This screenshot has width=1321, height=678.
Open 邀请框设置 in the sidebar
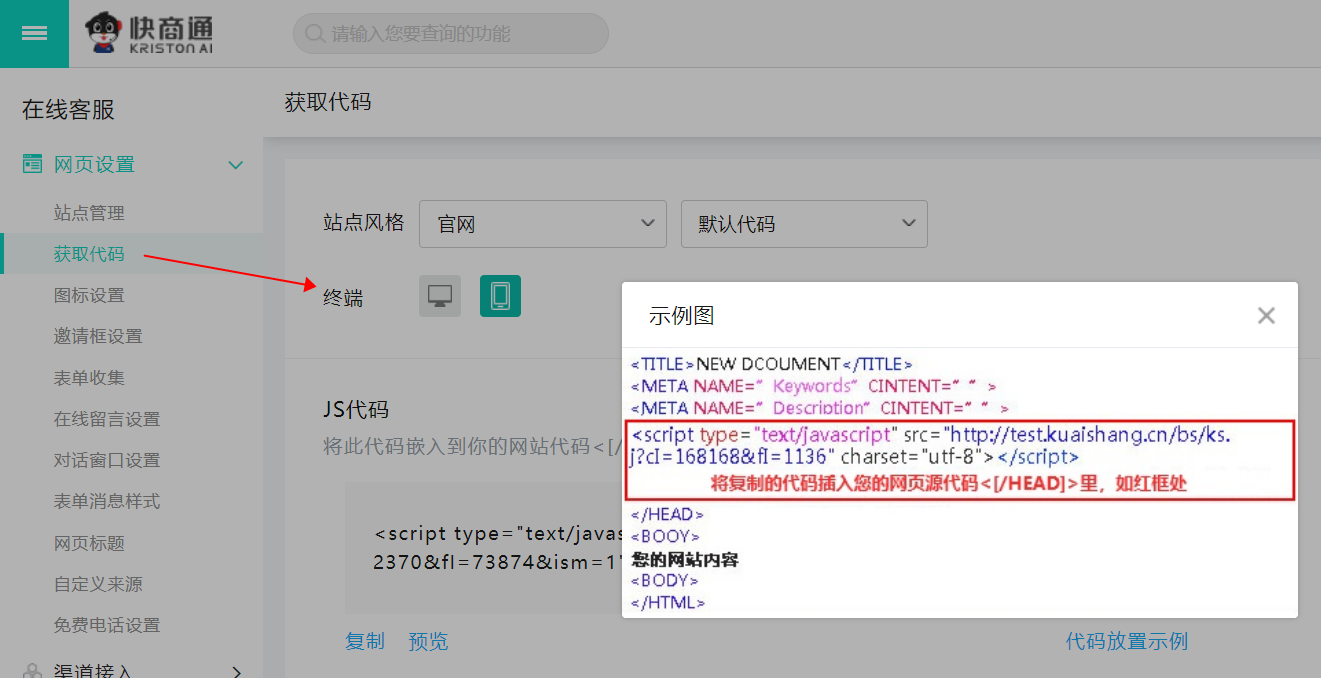point(98,336)
